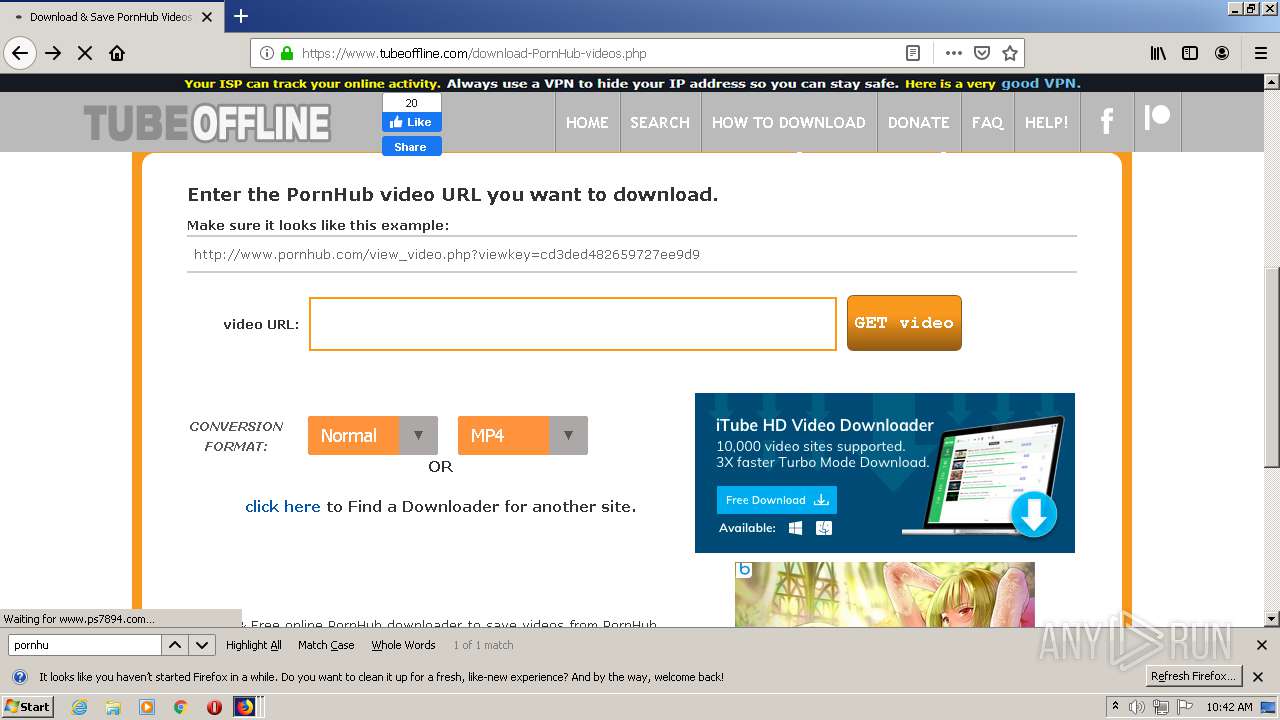Toggle Whole Words option
This screenshot has width=1280, height=720.
click(x=403, y=645)
